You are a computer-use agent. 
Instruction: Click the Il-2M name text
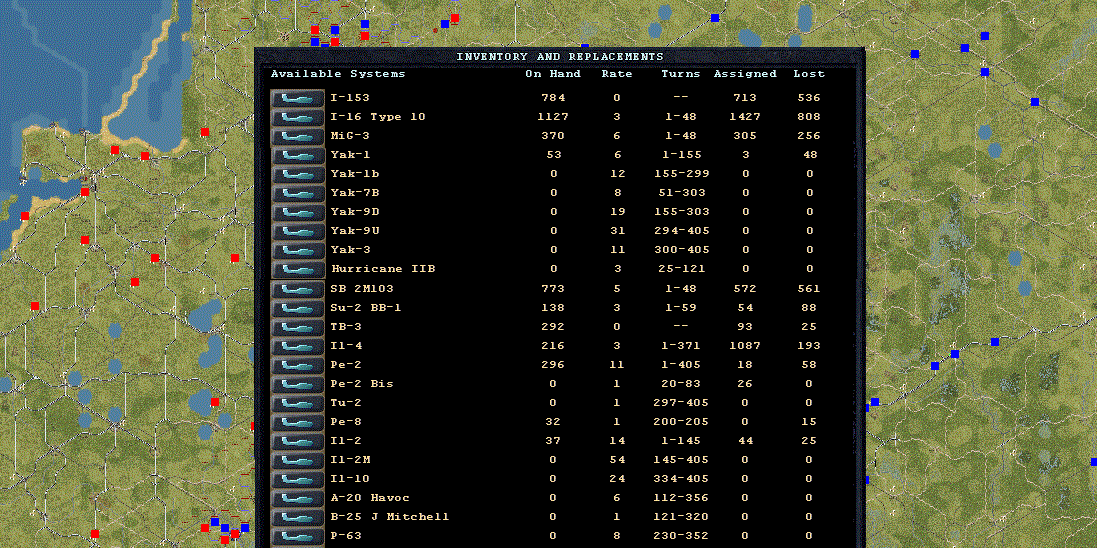(352, 460)
